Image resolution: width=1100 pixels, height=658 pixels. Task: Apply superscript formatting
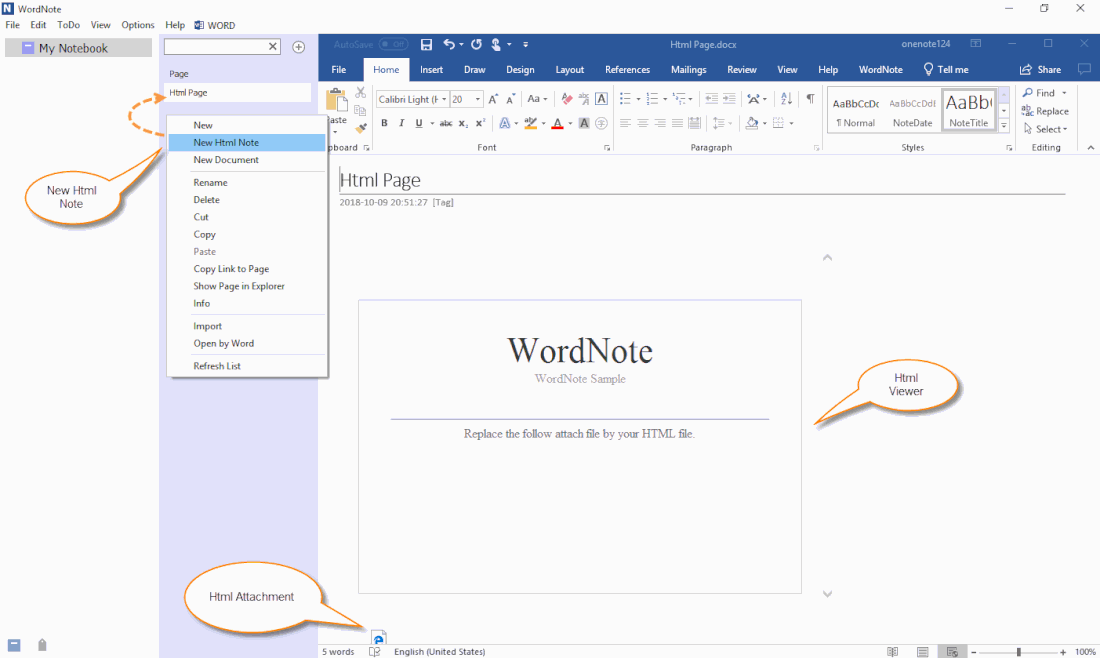click(481, 123)
